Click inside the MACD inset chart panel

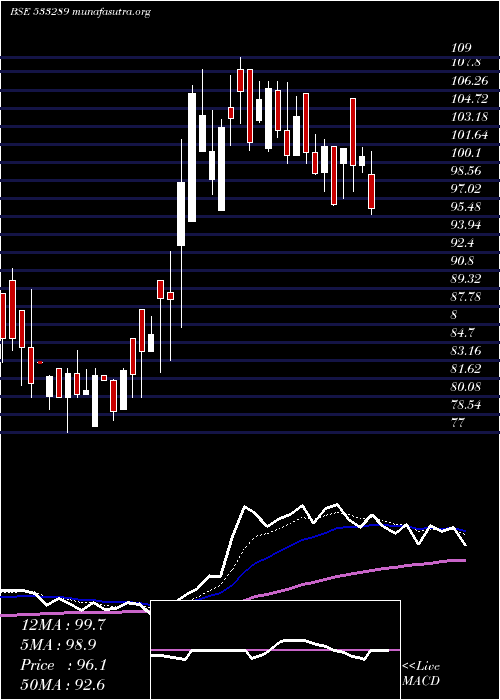point(275,650)
